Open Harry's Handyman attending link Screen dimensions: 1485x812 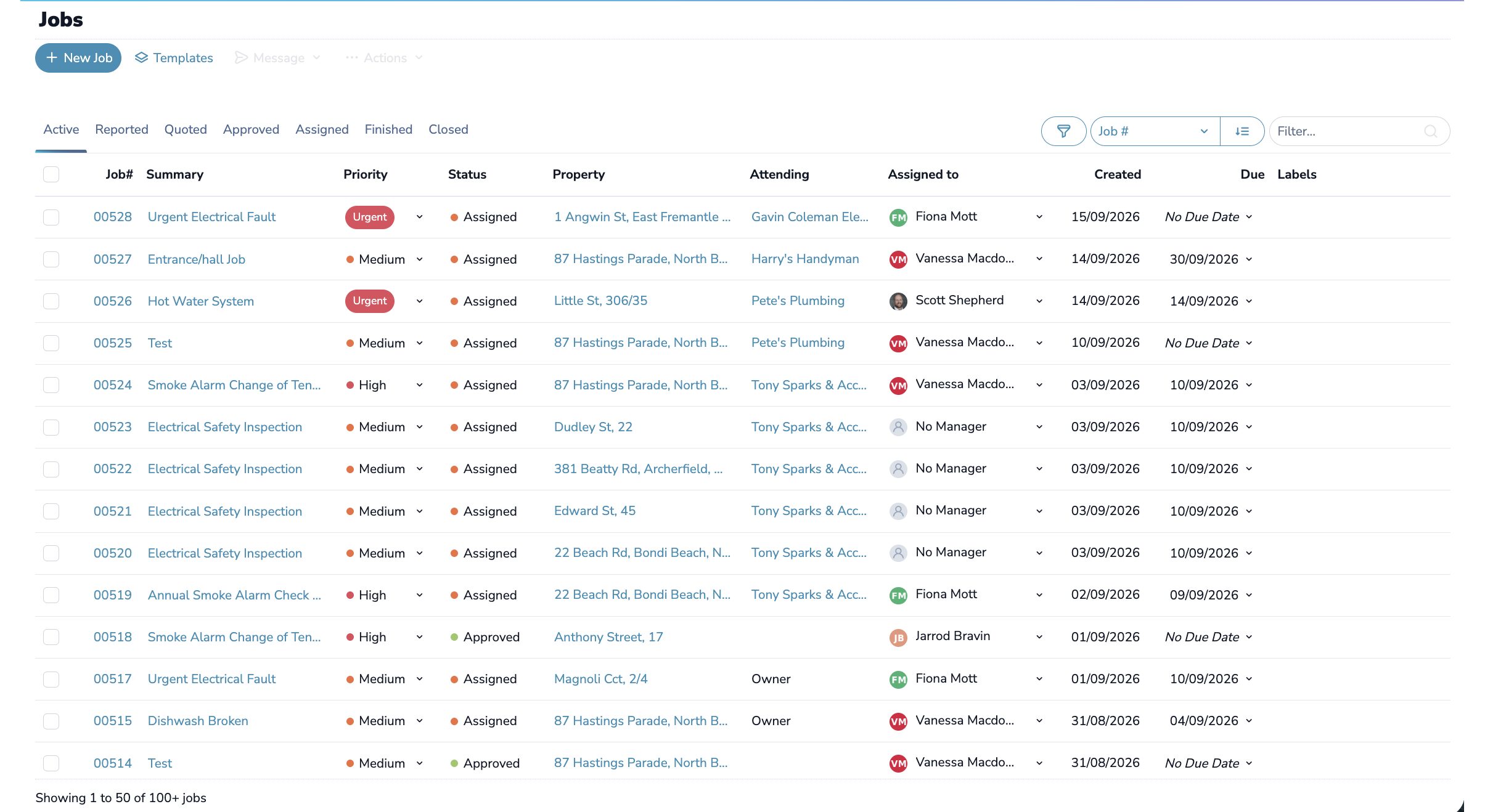[x=805, y=259]
